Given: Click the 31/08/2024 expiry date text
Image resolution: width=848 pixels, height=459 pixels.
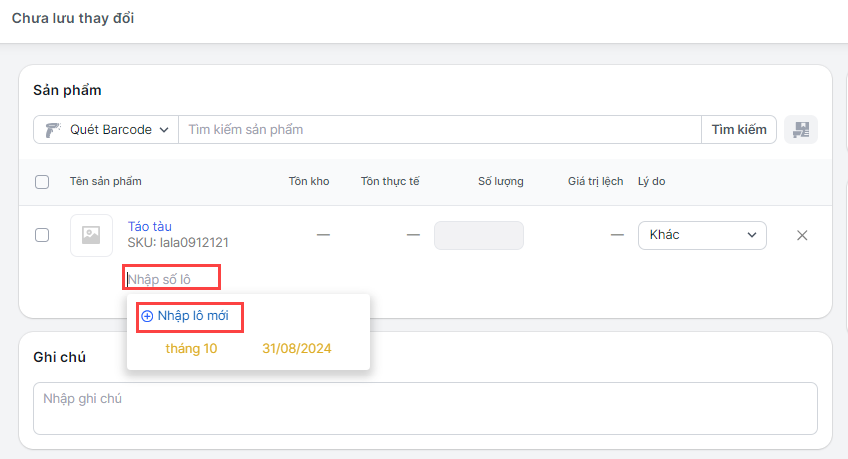Looking at the screenshot, I should [x=297, y=349].
